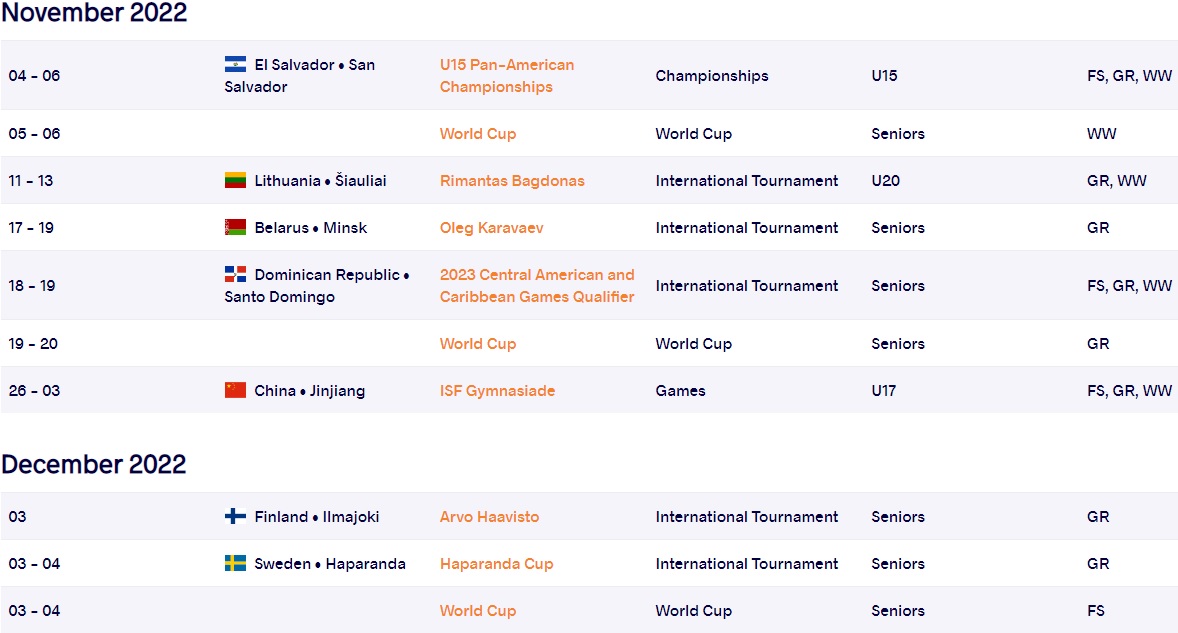The height and width of the screenshot is (633, 1178).
Task: Click the Dominican Republic flag icon
Action: click(x=235, y=274)
